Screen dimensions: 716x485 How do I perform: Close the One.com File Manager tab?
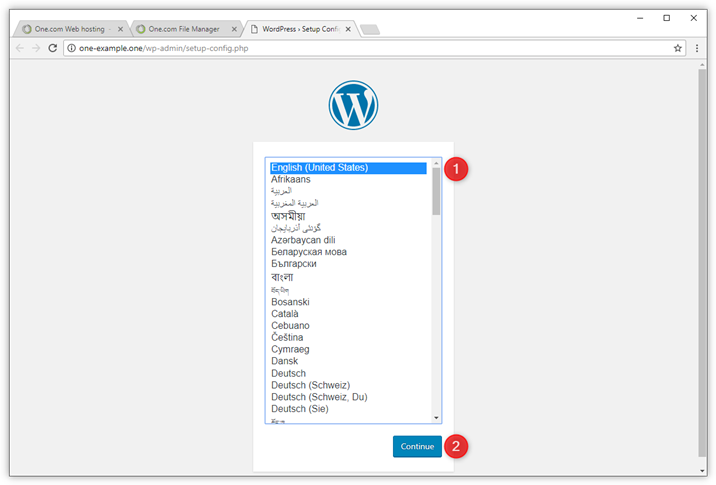[x=234, y=29]
